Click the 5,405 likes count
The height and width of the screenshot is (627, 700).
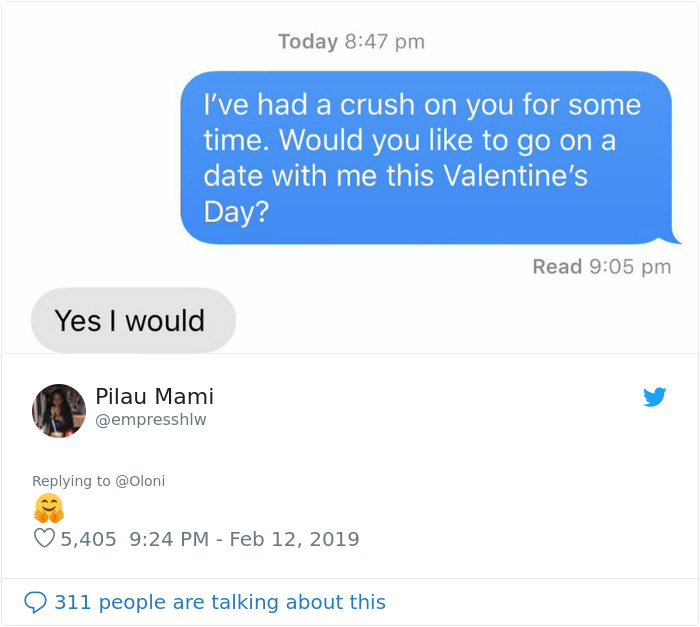tap(88, 539)
